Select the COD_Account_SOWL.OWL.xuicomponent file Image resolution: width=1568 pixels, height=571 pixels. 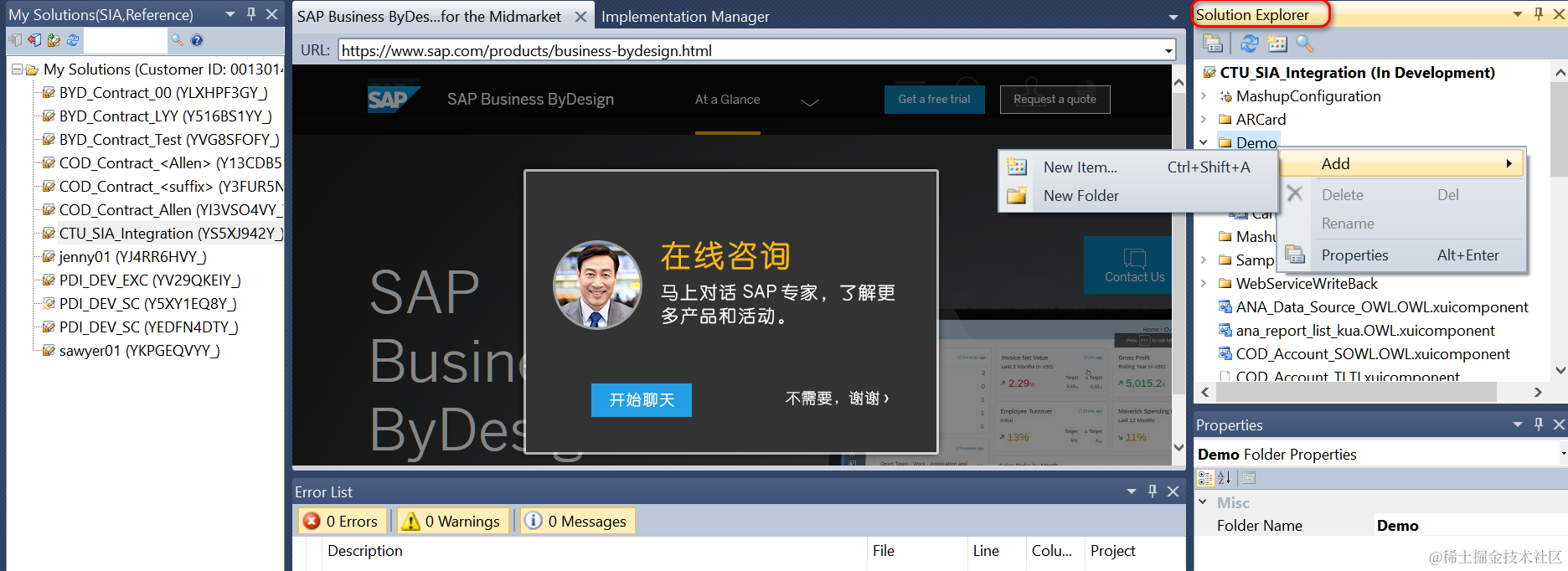coord(1373,354)
